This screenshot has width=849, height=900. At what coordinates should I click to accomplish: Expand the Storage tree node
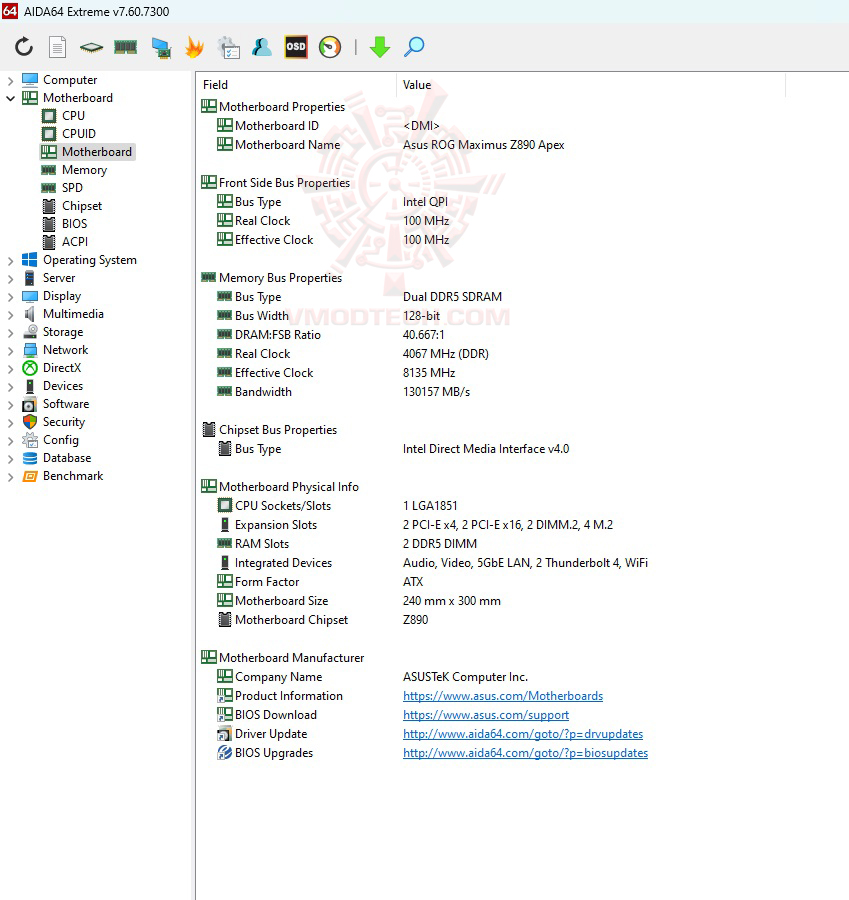click(x=10, y=332)
